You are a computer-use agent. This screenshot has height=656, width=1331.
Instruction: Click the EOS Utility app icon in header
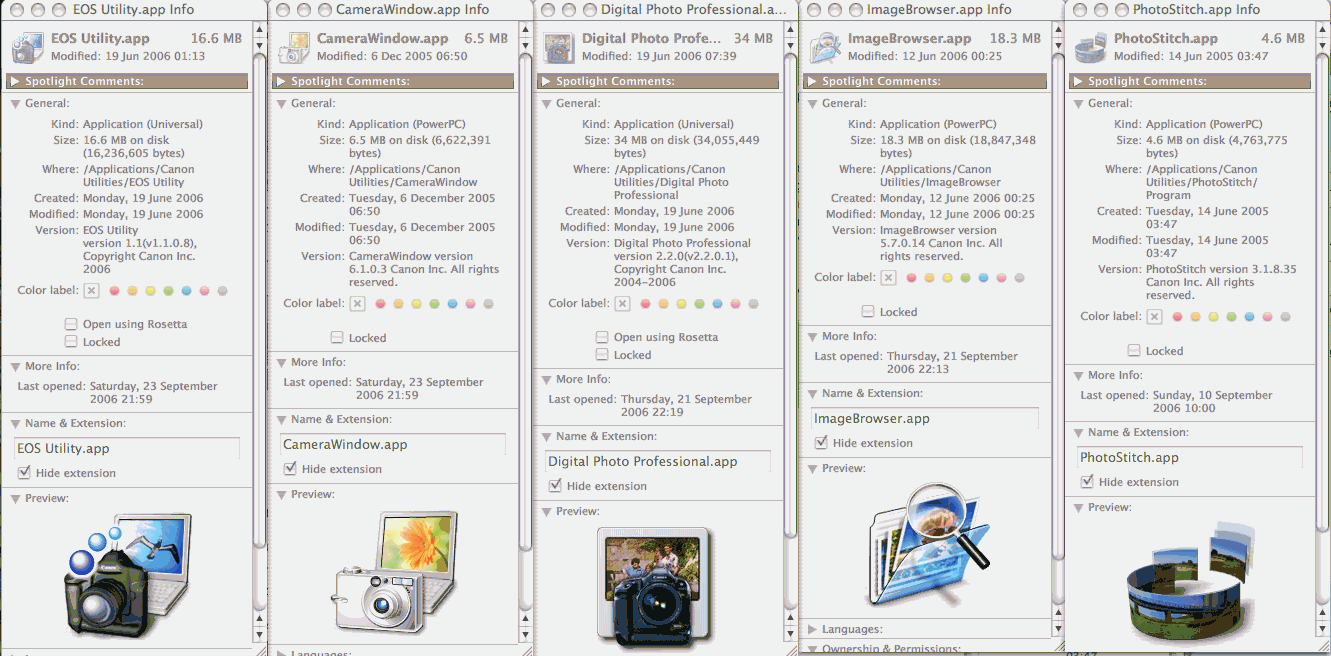click(27, 46)
